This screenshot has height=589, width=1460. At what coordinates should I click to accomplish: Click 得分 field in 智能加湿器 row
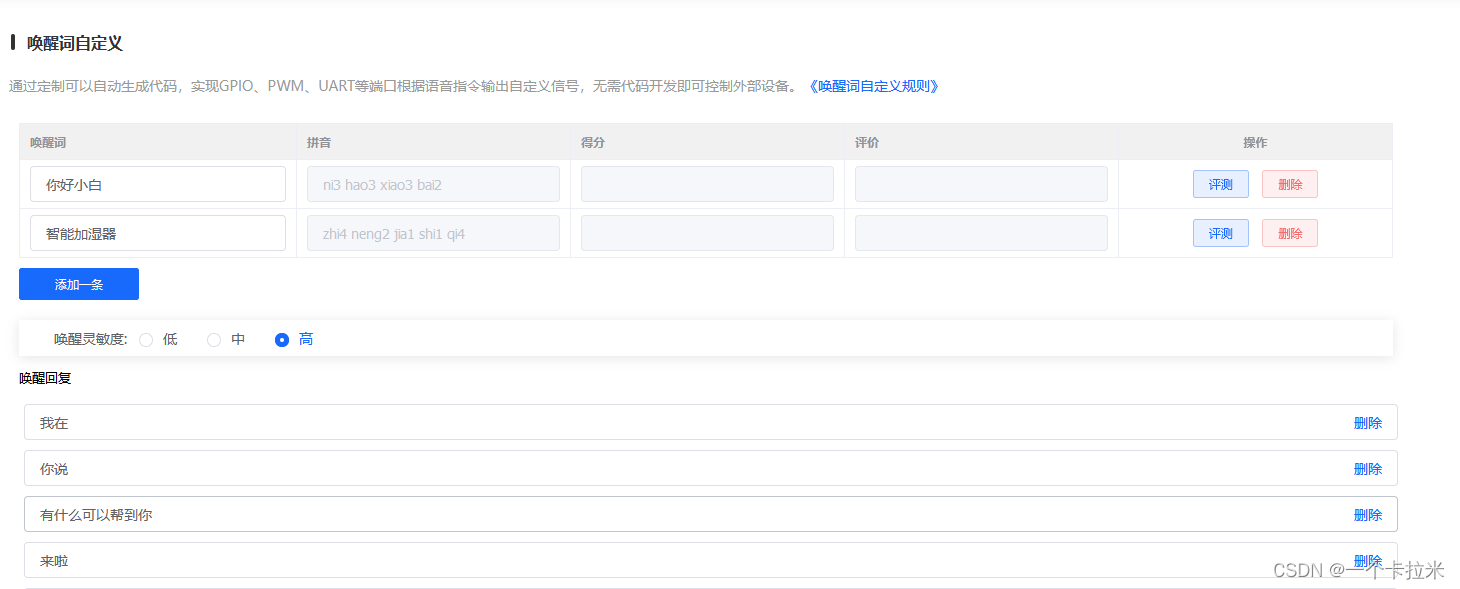coord(707,233)
